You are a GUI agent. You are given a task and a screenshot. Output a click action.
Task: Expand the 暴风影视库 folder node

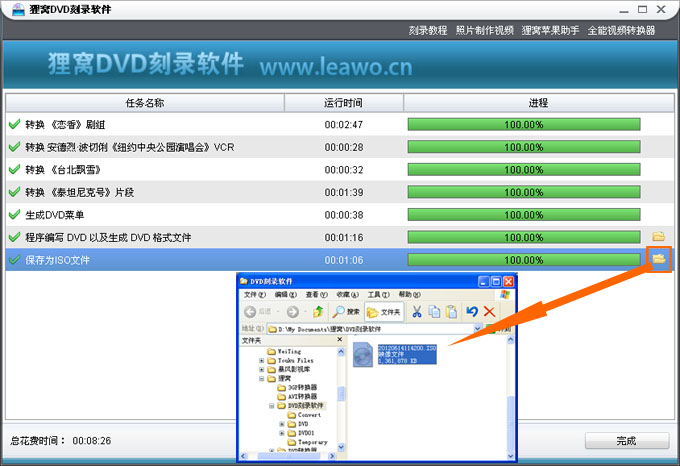pos(262,369)
